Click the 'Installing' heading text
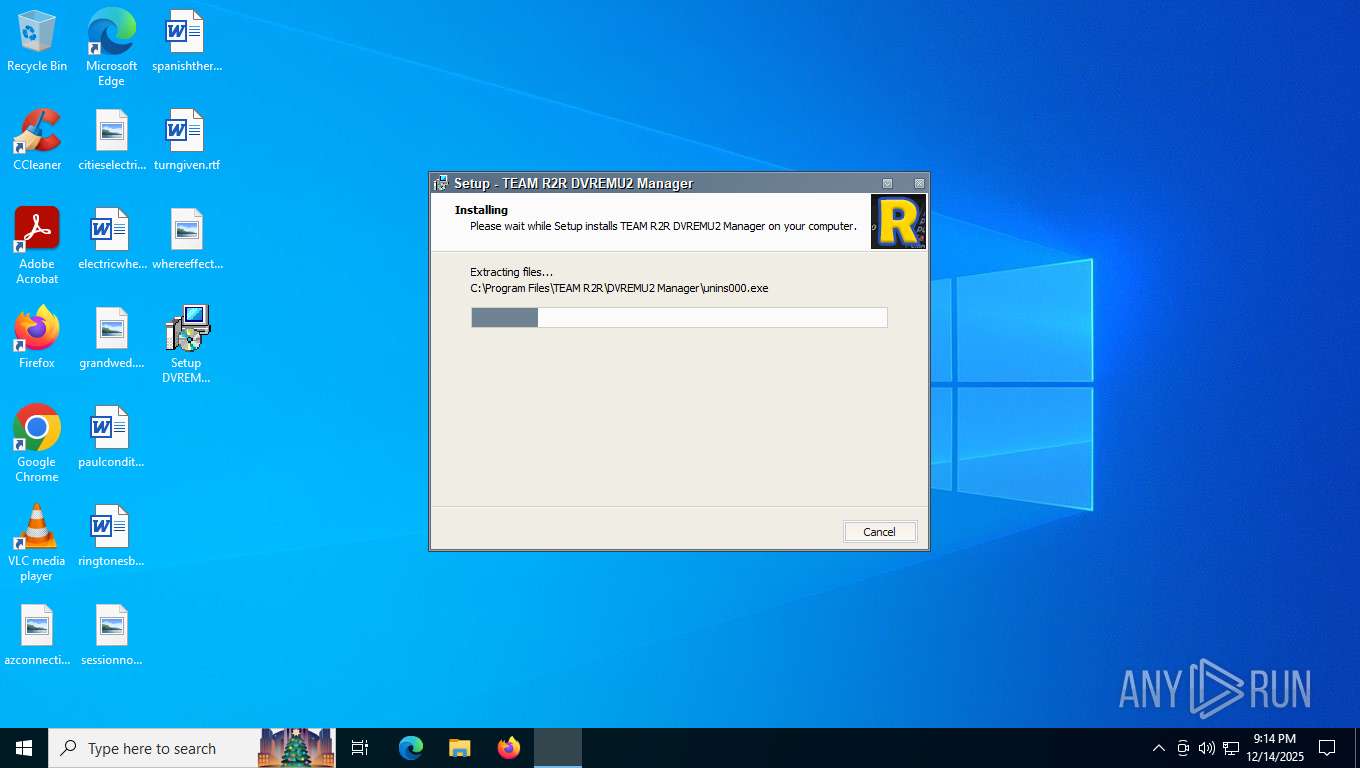The height and width of the screenshot is (768, 1360). point(481,210)
